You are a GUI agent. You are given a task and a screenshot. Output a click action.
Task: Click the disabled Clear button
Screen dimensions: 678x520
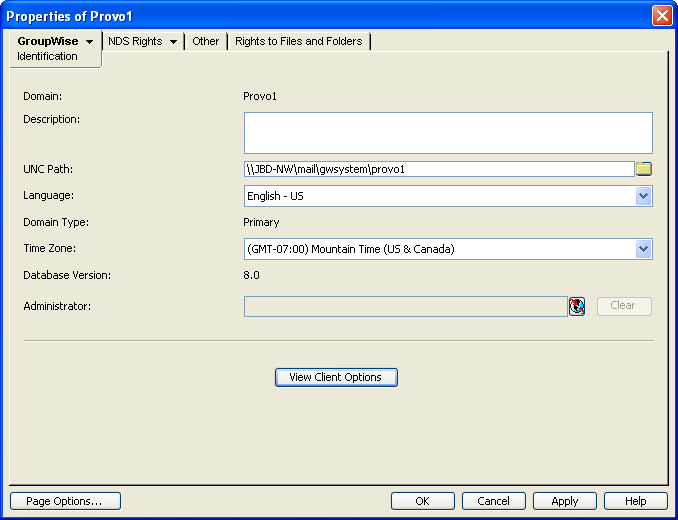tap(624, 306)
